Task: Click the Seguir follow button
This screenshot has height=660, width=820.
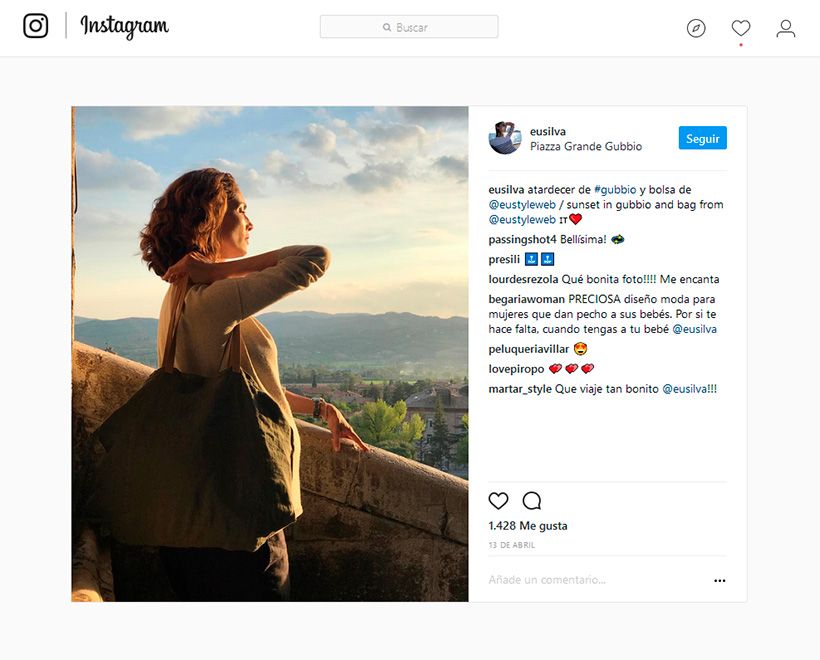Action: (x=702, y=138)
